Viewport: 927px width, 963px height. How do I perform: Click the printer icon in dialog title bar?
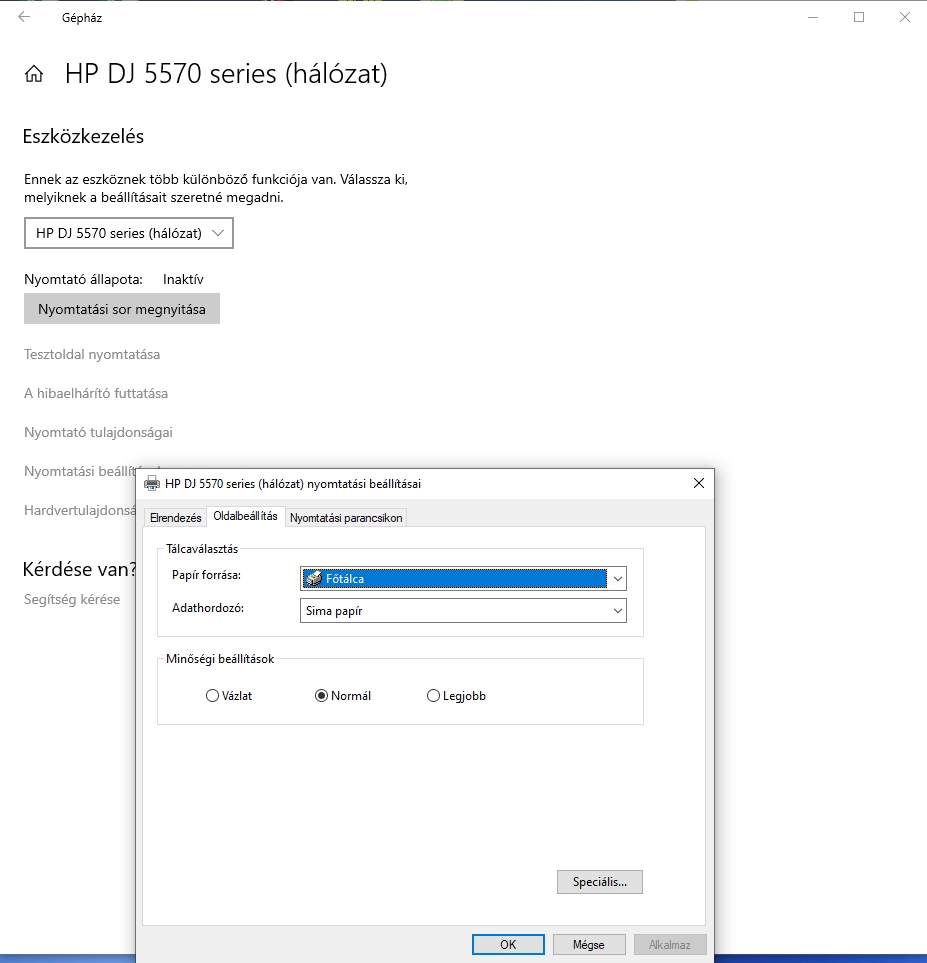(151, 483)
